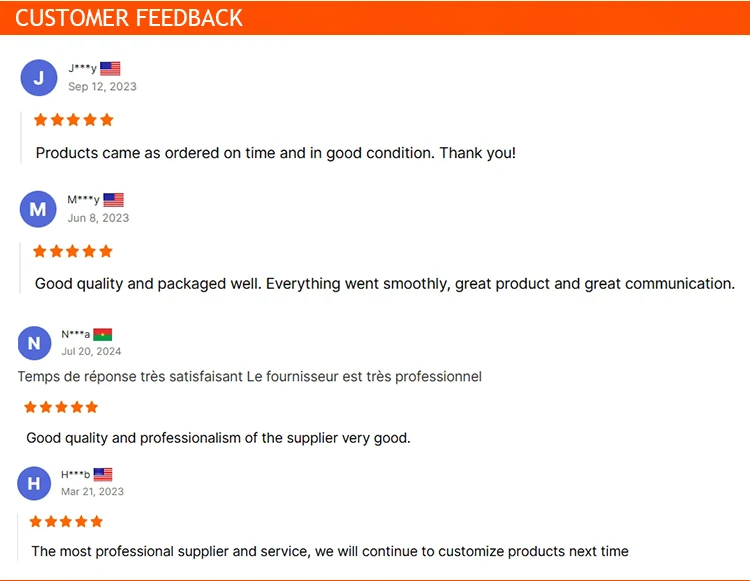This screenshot has height=581, width=750.
Task: Open reviewer name J***y
Action: tap(82, 68)
